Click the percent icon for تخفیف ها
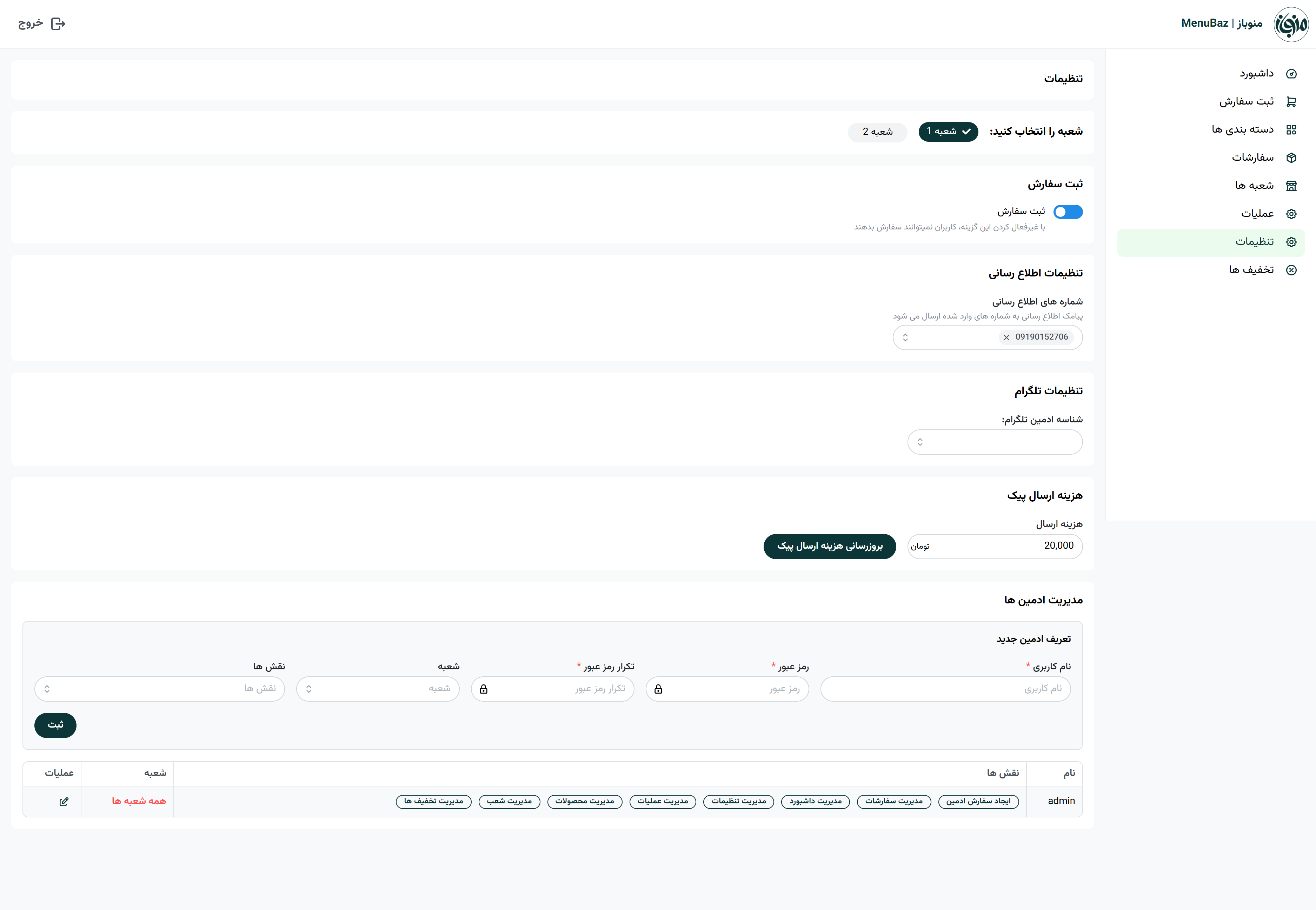 (1291, 270)
